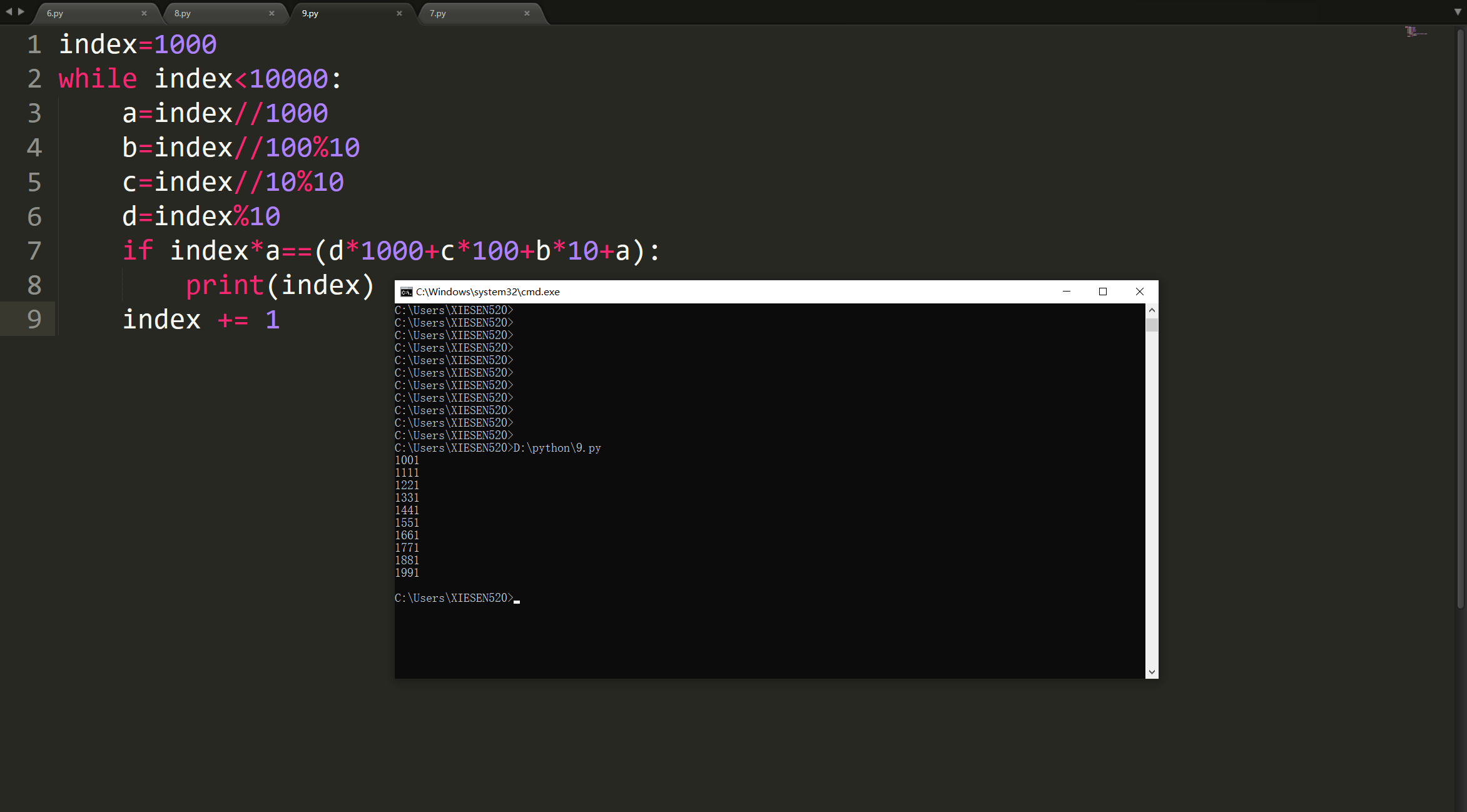Click the cmd scrollbar thumb
1467x812 pixels.
[1152, 325]
